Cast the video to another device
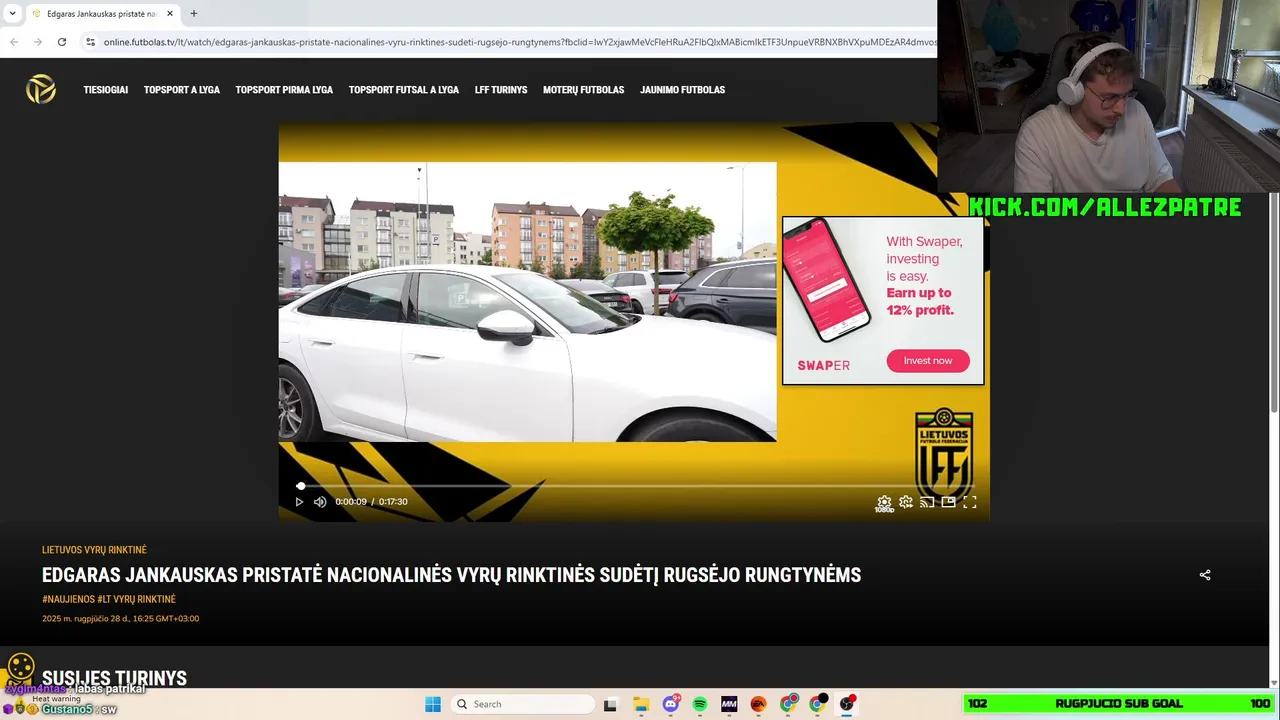1280x720 pixels. point(927,502)
